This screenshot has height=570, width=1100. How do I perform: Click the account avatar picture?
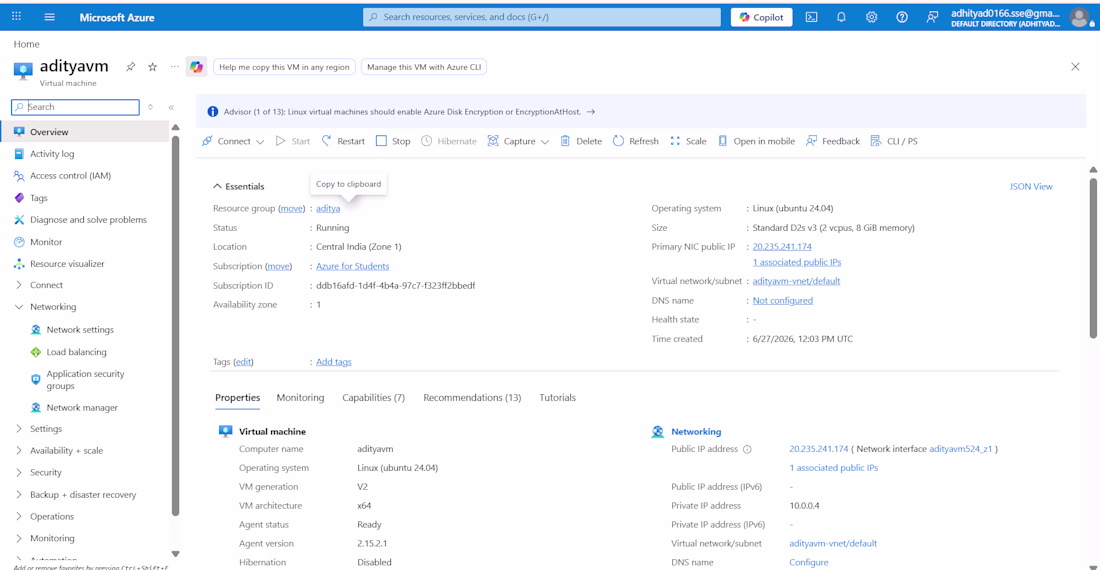1080,18
